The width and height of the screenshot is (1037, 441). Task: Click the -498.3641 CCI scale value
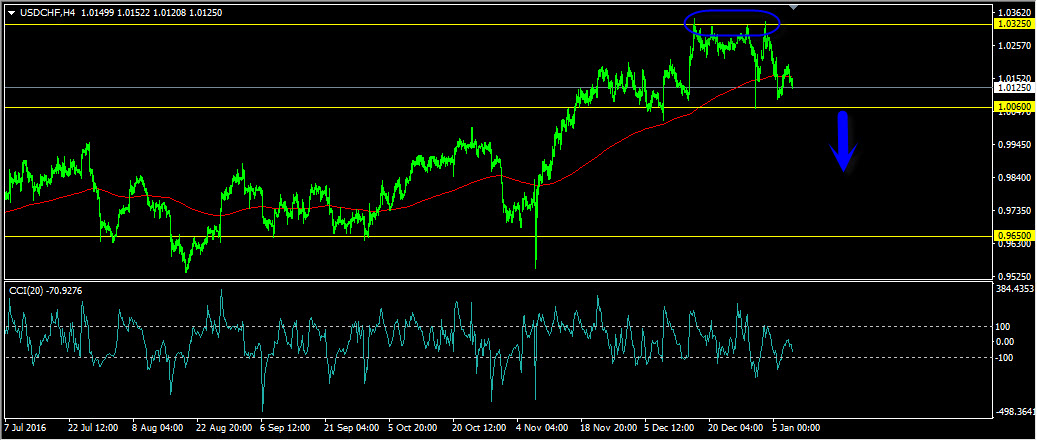point(1015,411)
